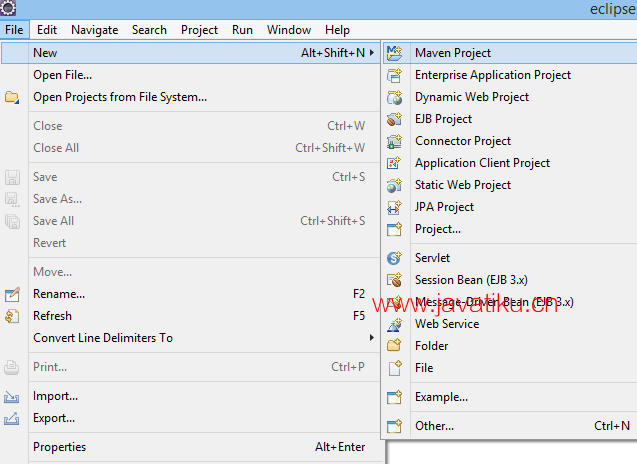
Task: Click the Servlet icon
Action: [394, 258]
